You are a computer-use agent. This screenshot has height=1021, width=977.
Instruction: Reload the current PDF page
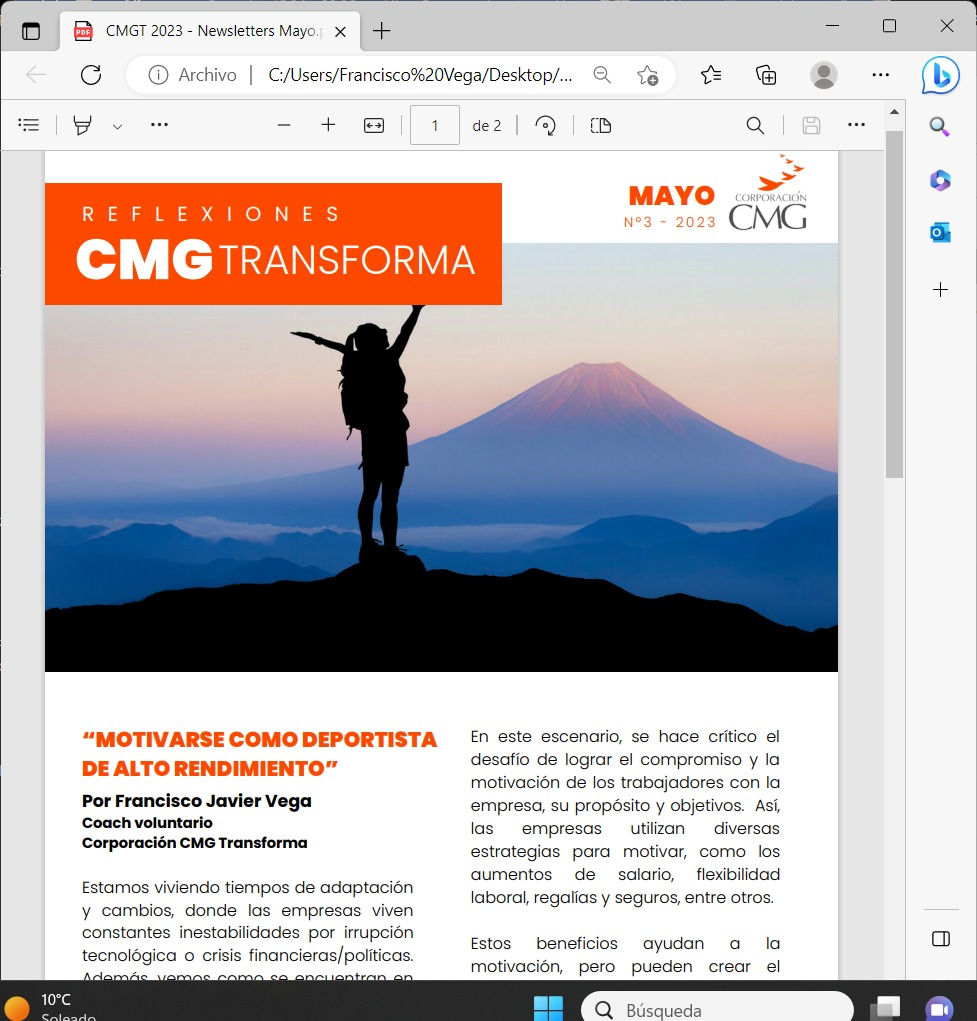click(91, 75)
